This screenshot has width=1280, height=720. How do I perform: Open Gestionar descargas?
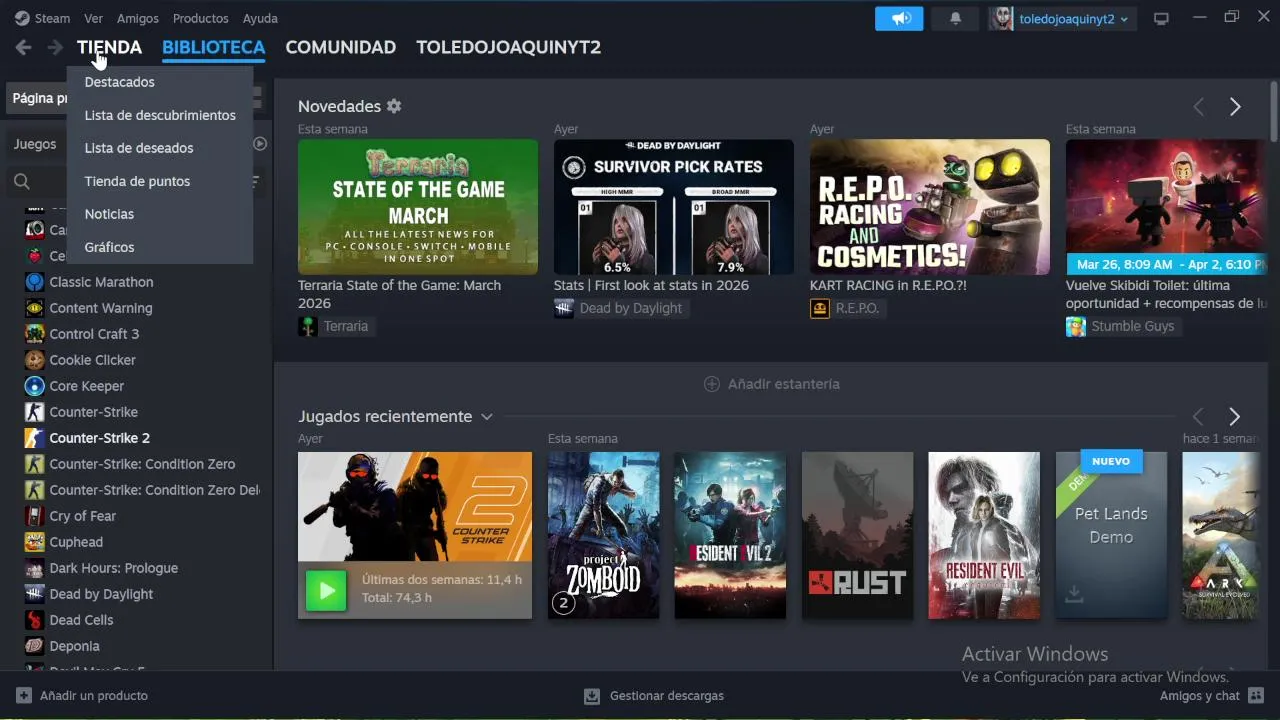654,696
